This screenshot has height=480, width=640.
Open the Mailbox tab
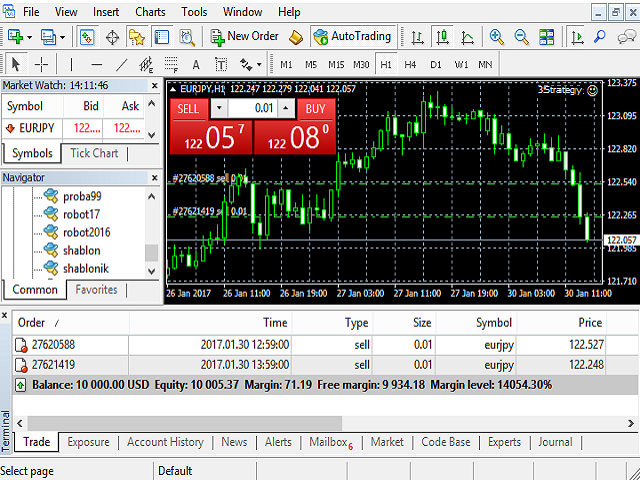tap(331, 442)
